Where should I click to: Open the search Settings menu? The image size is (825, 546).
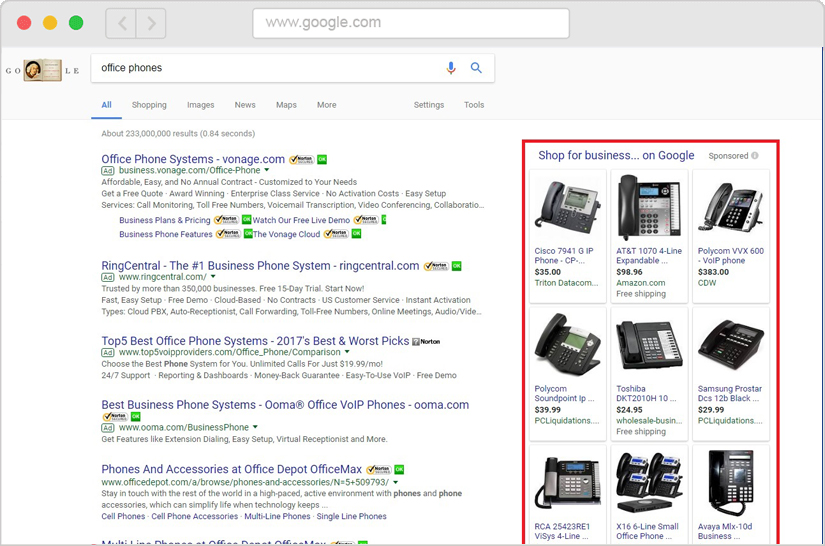pos(429,105)
